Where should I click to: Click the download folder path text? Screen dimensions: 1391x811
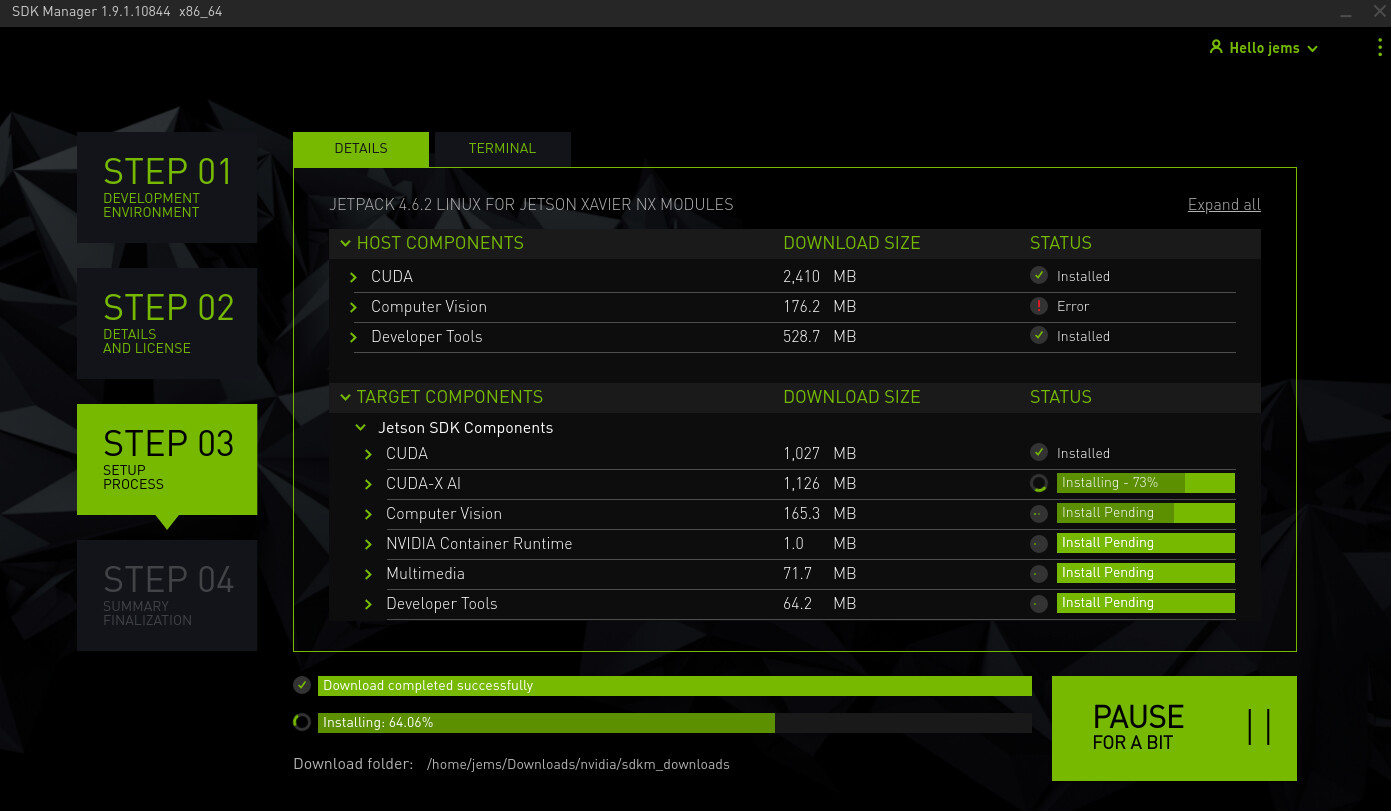(578, 765)
